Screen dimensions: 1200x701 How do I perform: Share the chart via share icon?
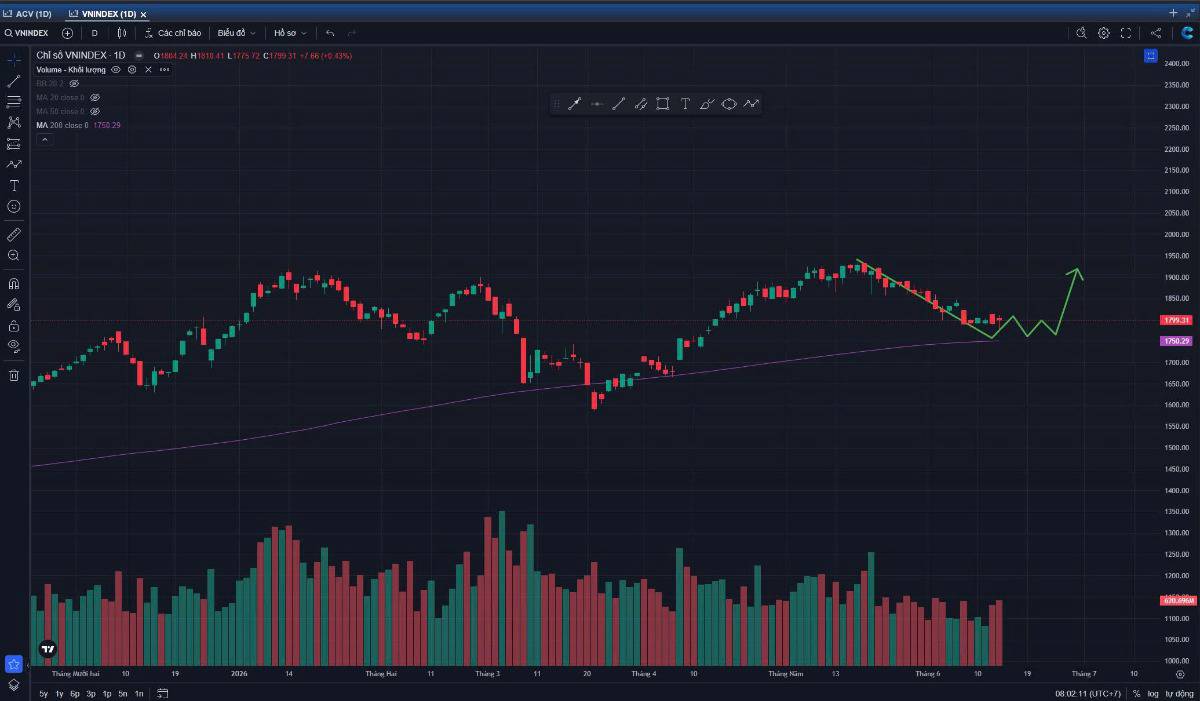click(1156, 33)
